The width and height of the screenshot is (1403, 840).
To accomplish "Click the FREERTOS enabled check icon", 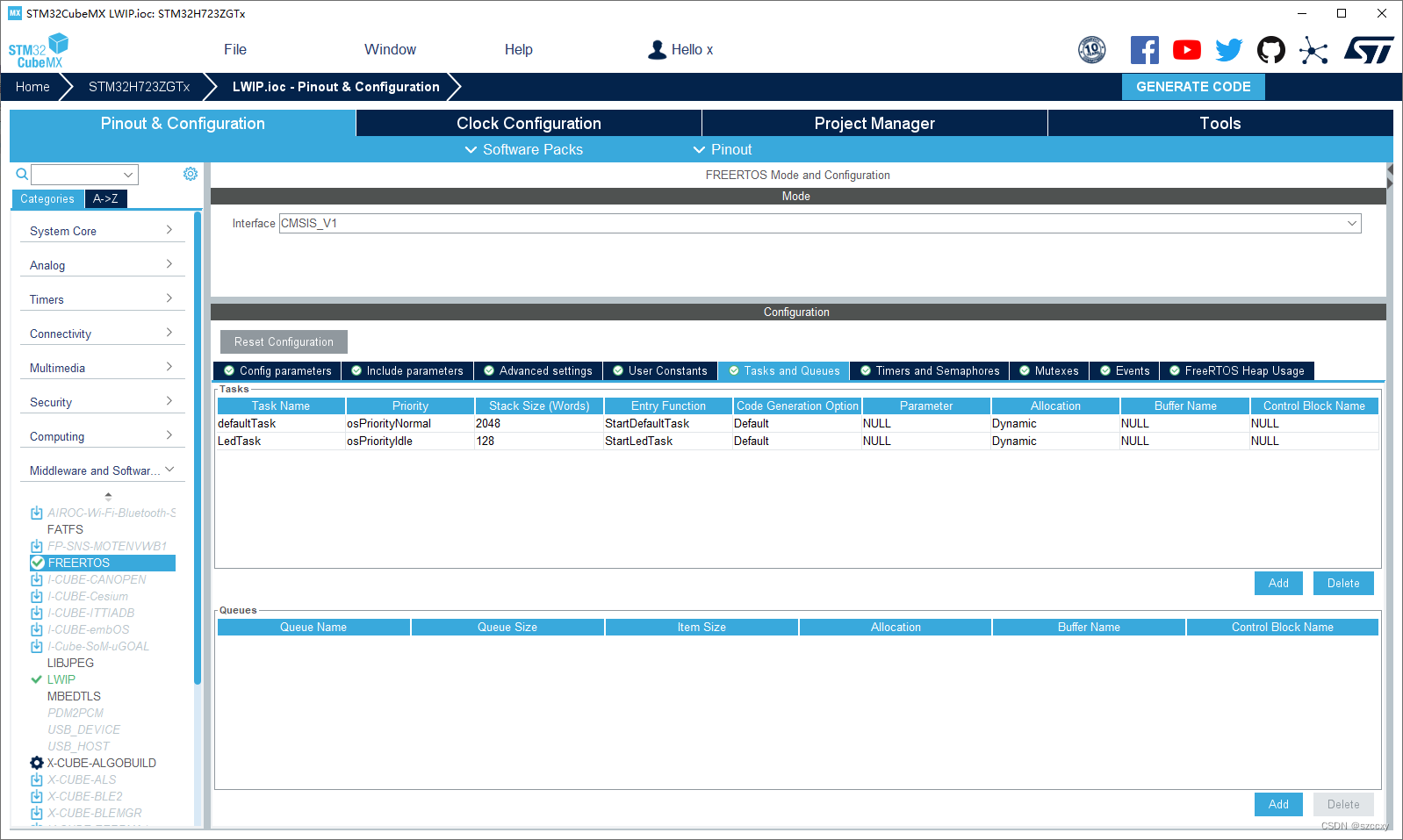I will pos(37,563).
